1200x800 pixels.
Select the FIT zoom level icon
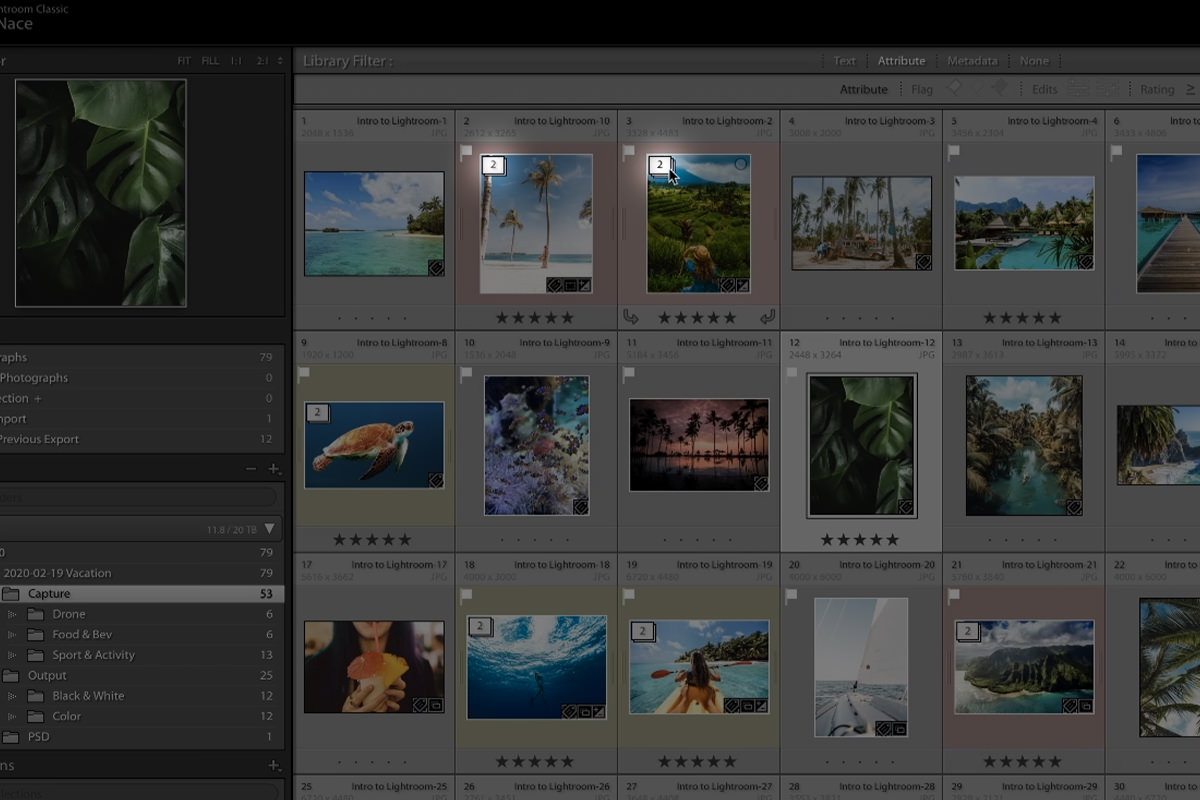pos(184,60)
